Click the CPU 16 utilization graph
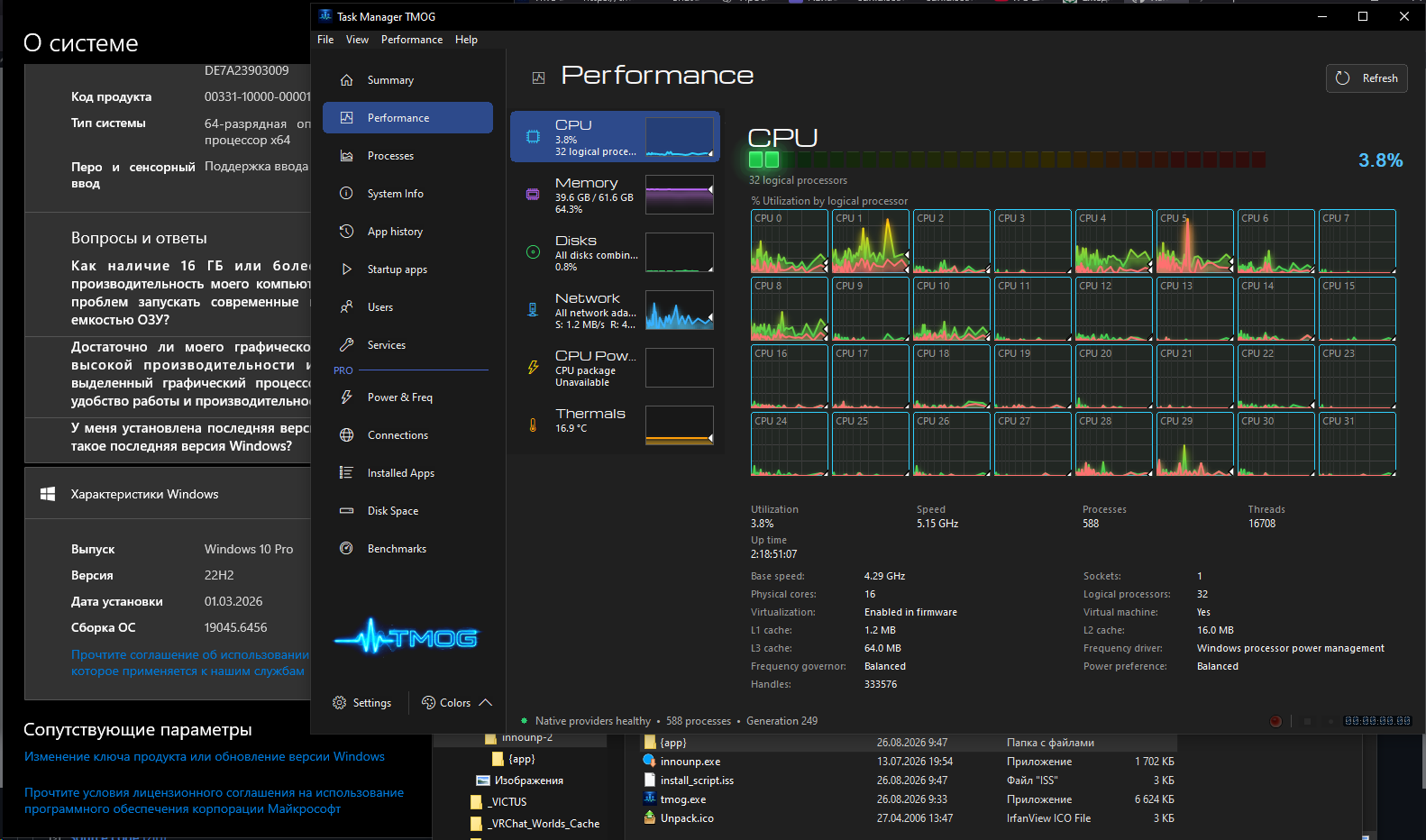This screenshot has width=1426, height=840. [x=790, y=377]
